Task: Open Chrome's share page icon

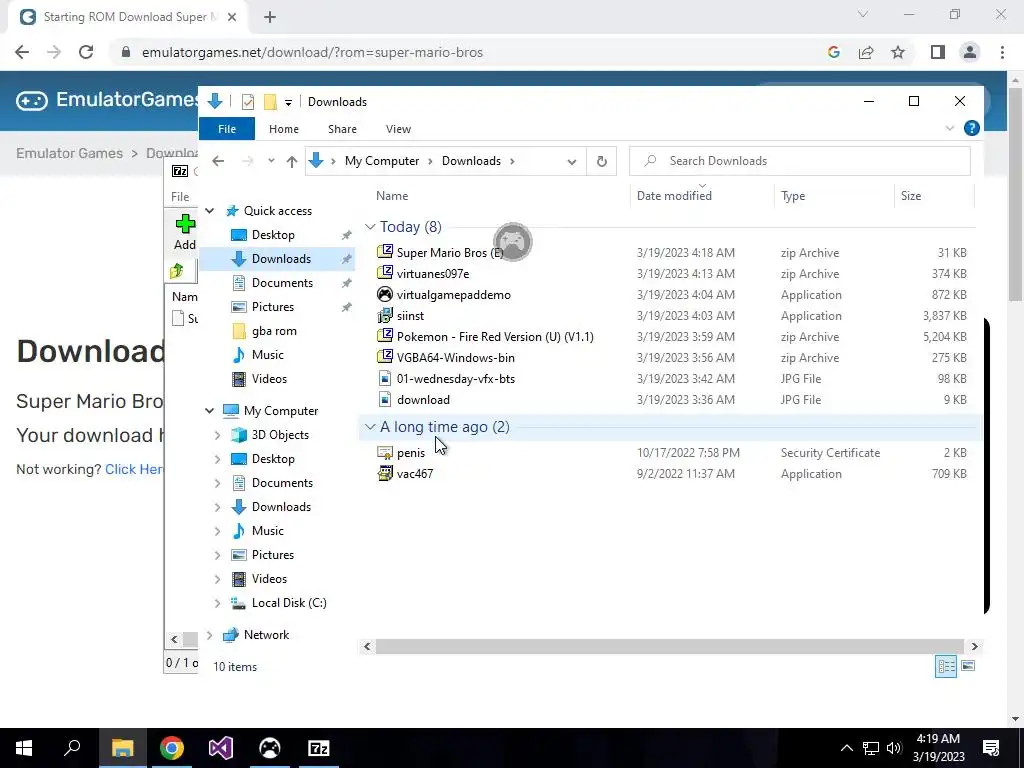Action: (866, 52)
